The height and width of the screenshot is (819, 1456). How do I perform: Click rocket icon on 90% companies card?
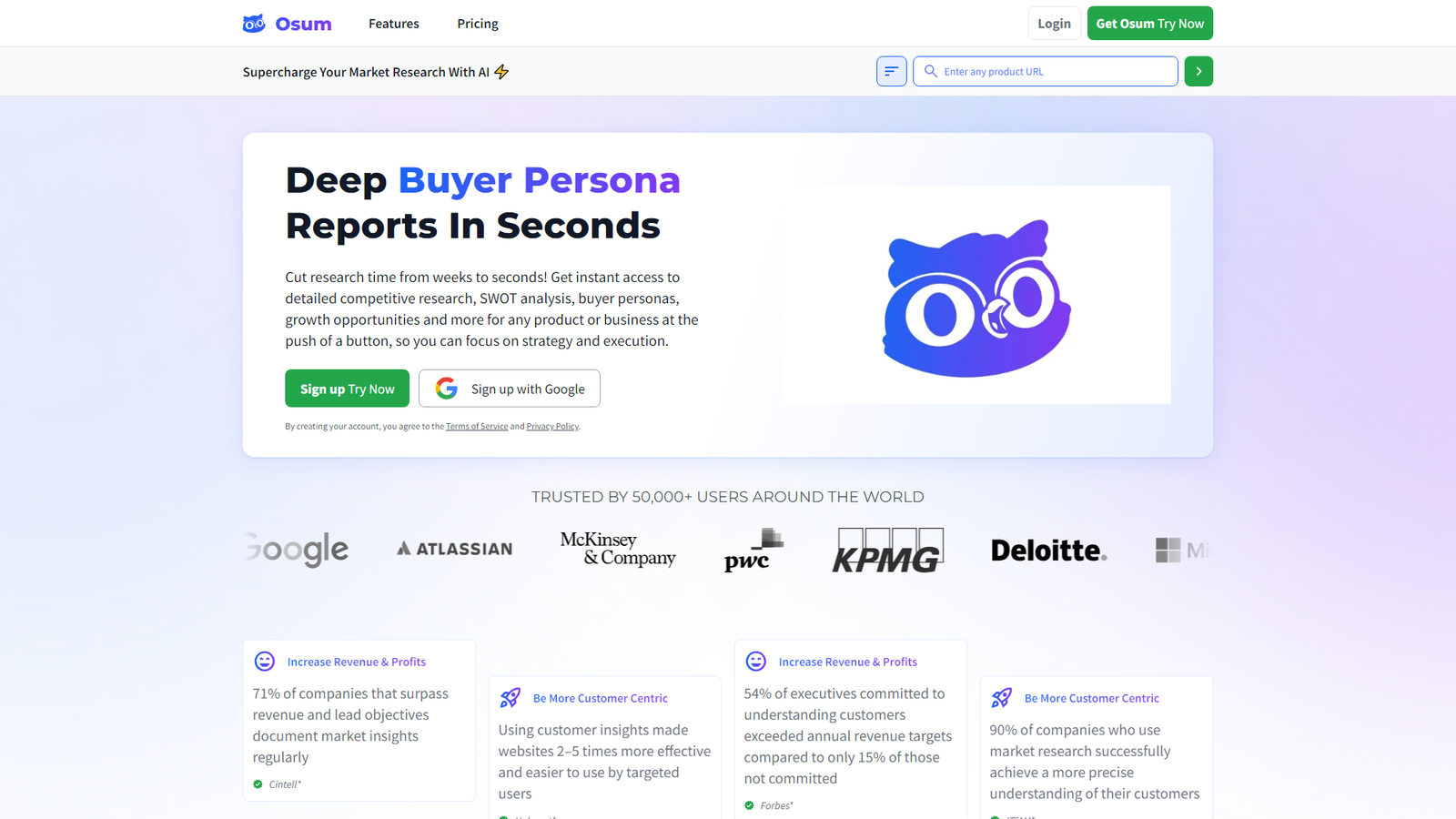click(1002, 698)
